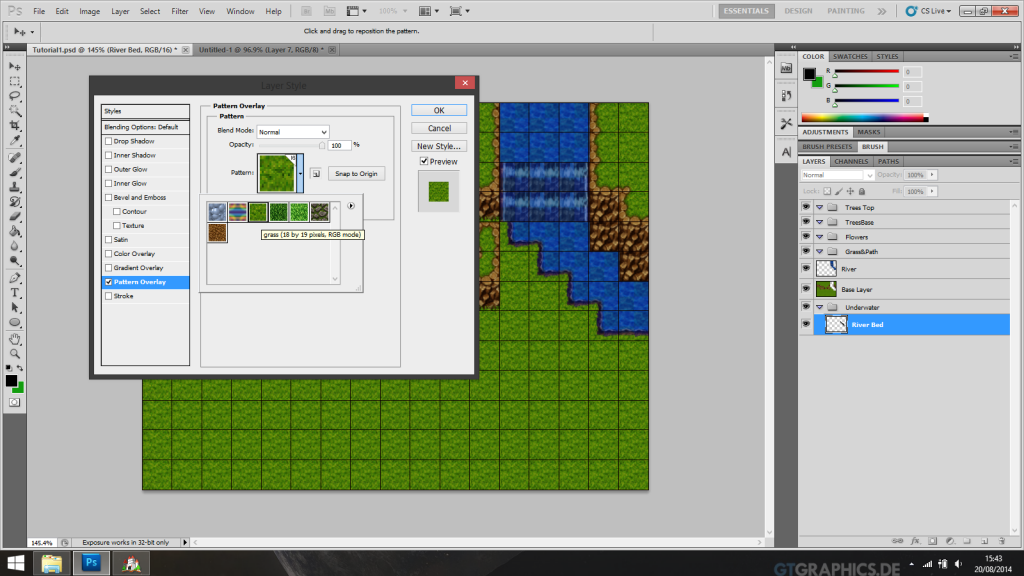Click the pattern Opacity value field
1024x576 pixels.
click(339, 145)
